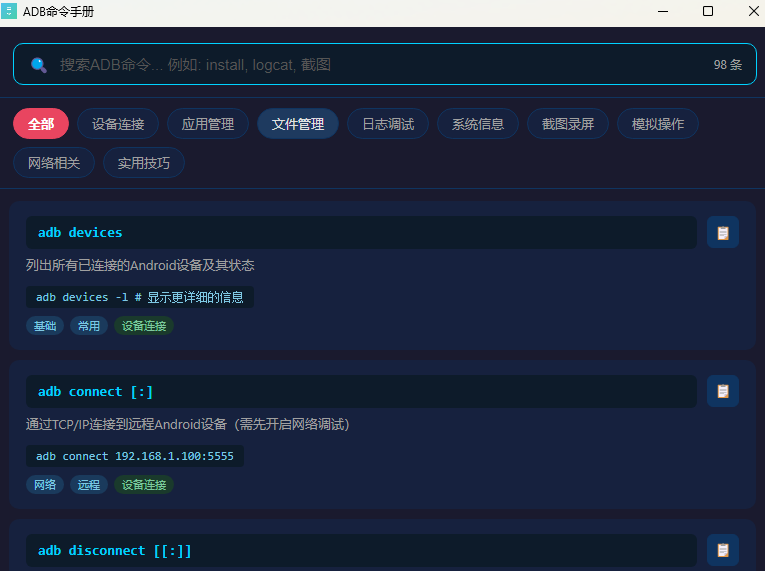Filter by 应用管理 category
This screenshot has height=571, width=765.
208,124
